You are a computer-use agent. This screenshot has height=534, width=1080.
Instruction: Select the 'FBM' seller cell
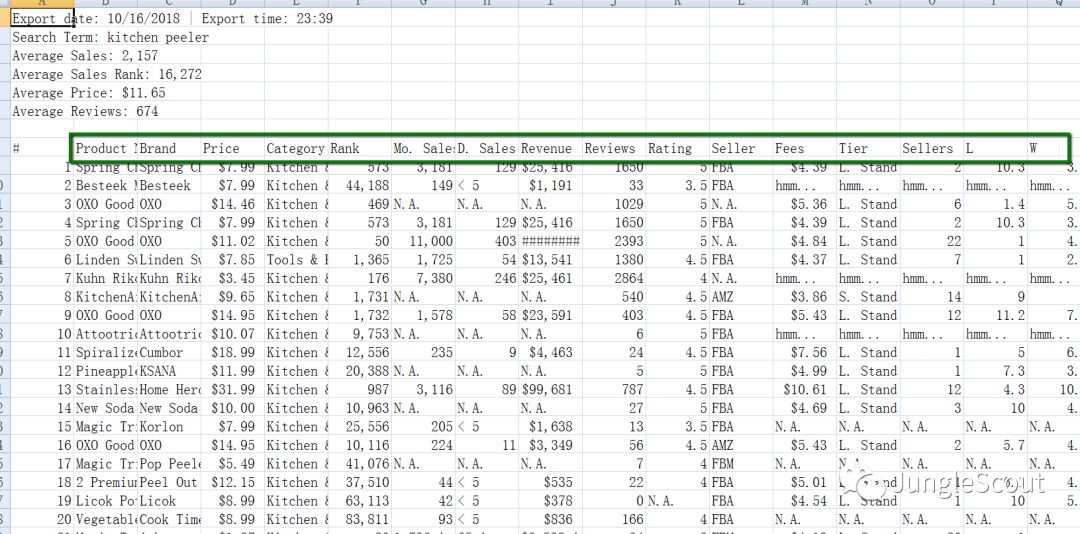click(x=741, y=464)
